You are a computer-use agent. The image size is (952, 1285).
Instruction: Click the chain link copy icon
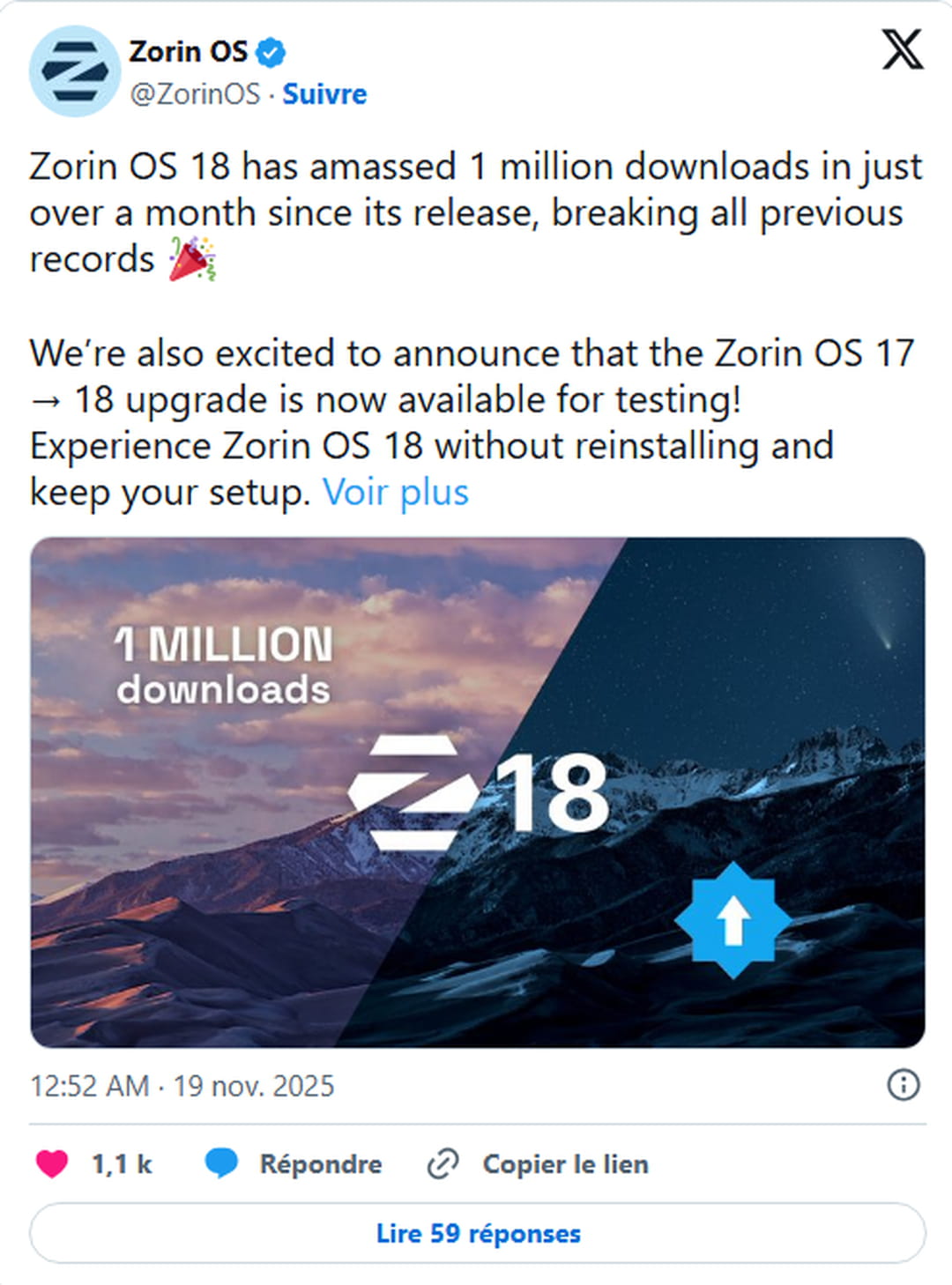pyautogui.click(x=443, y=1164)
